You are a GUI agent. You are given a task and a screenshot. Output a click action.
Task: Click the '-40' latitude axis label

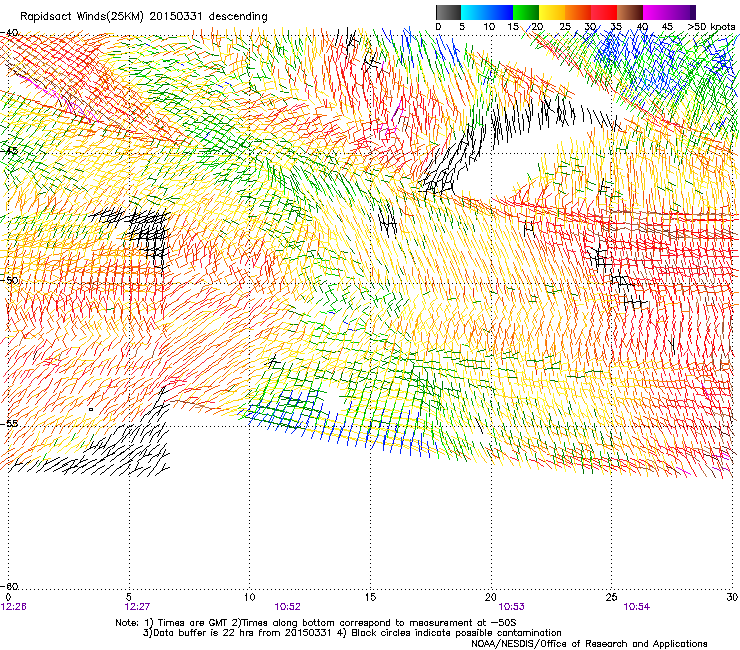[9, 33]
